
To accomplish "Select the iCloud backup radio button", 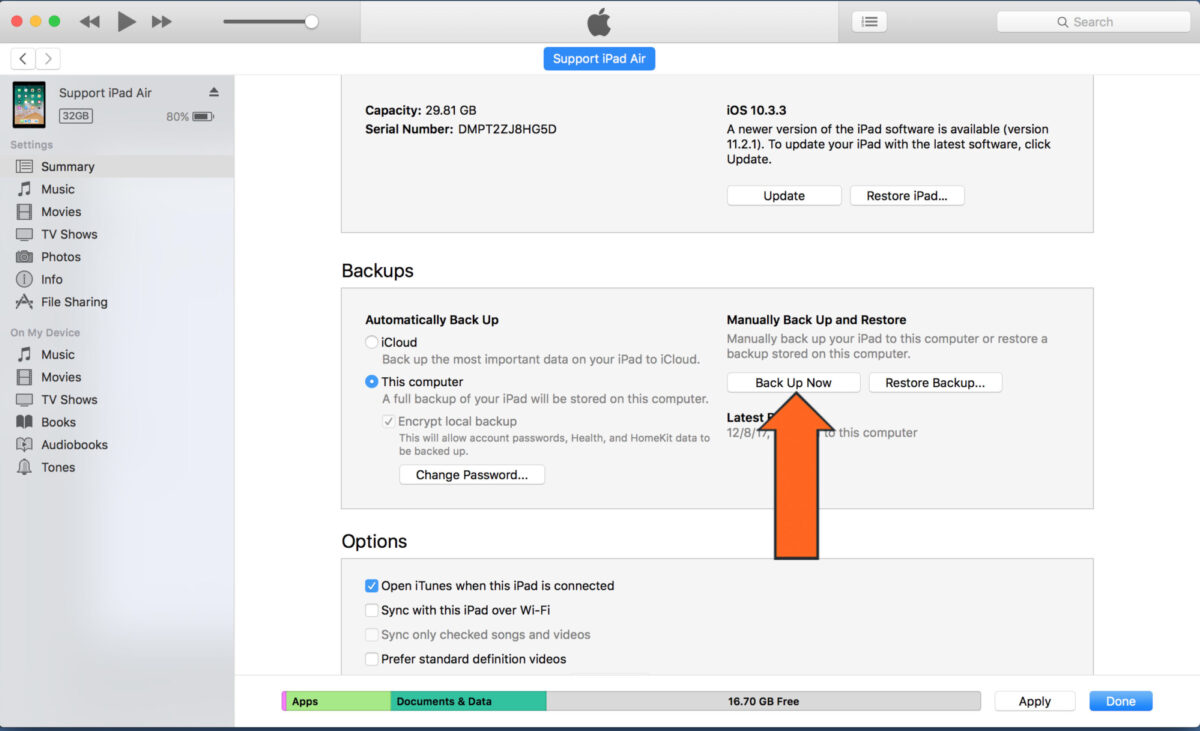I will (x=372, y=342).
